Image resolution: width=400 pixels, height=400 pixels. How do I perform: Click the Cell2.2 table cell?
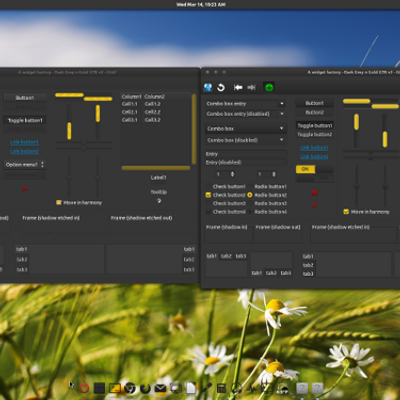click(x=152, y=112)
